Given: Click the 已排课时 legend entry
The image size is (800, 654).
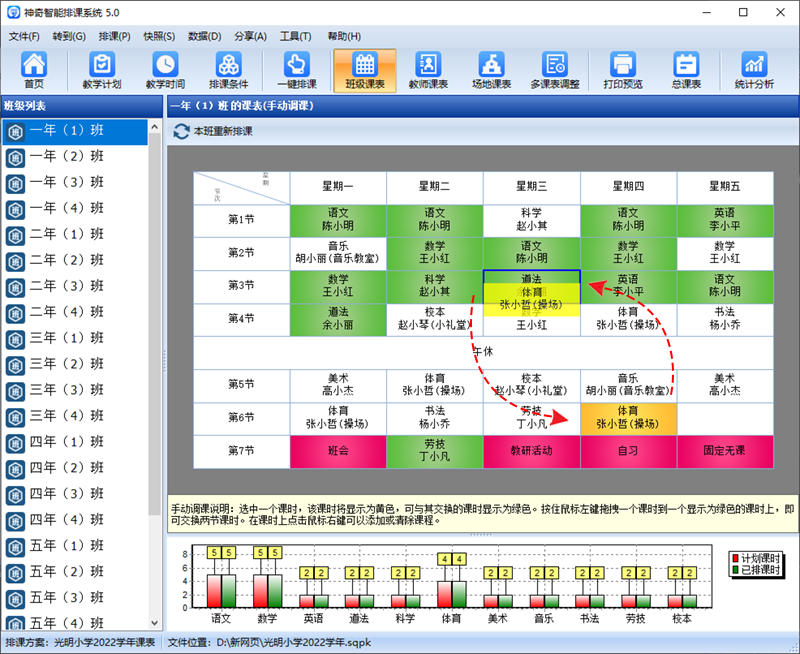Looking at the screenshot, I should pos(756,569).
